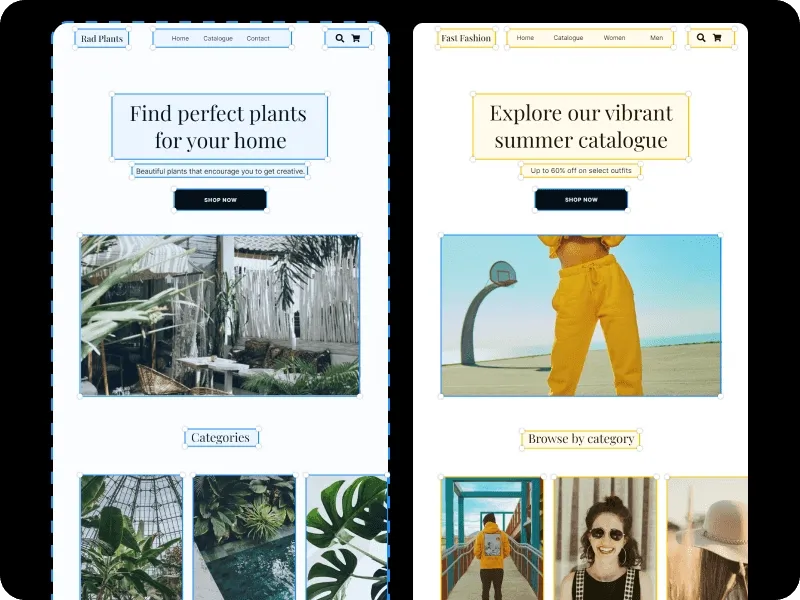Select the yellow pants basketball hoop hero image
The height and width of the screenshot is (600, 800).
pos(581,315)
